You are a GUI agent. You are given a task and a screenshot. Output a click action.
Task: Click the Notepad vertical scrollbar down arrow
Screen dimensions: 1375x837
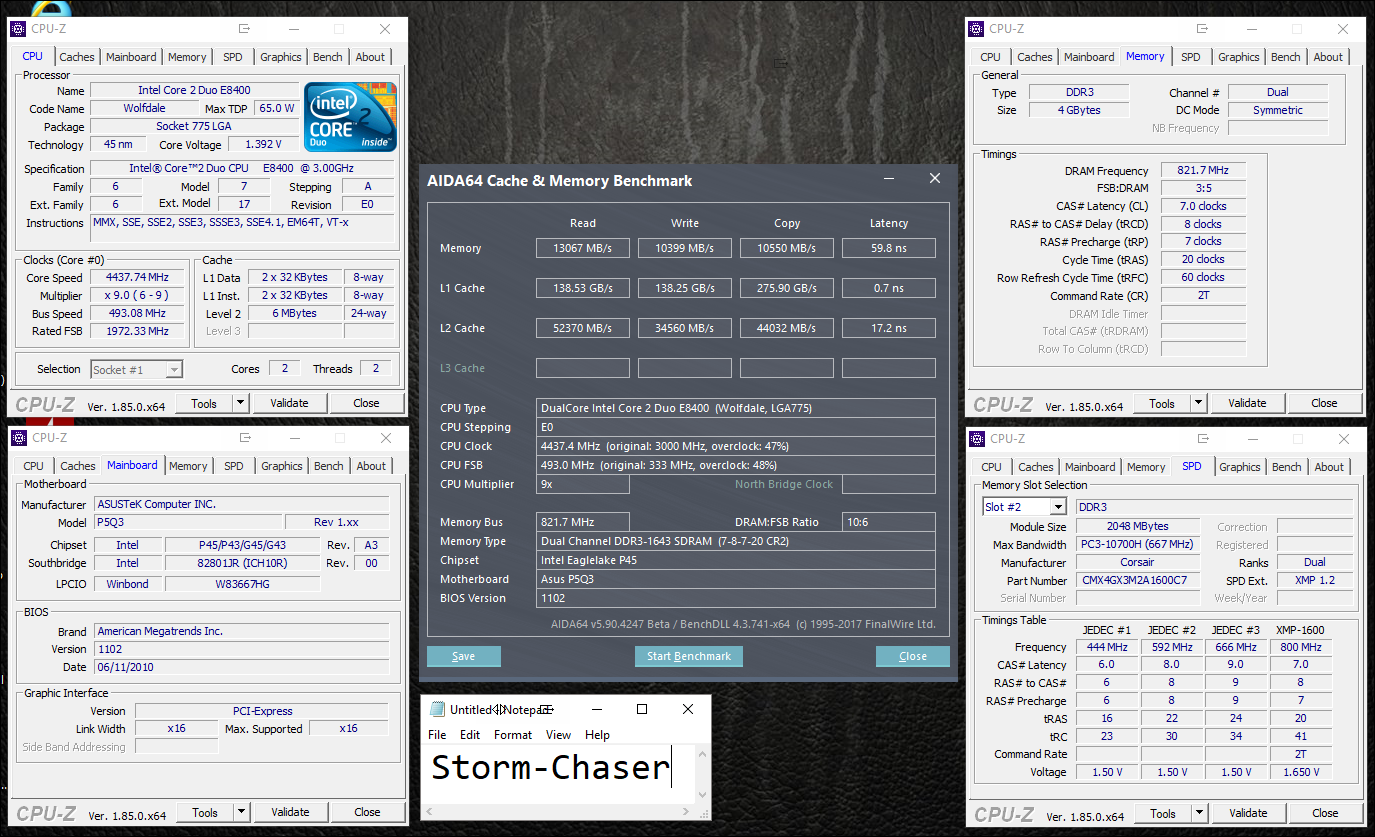703,795
